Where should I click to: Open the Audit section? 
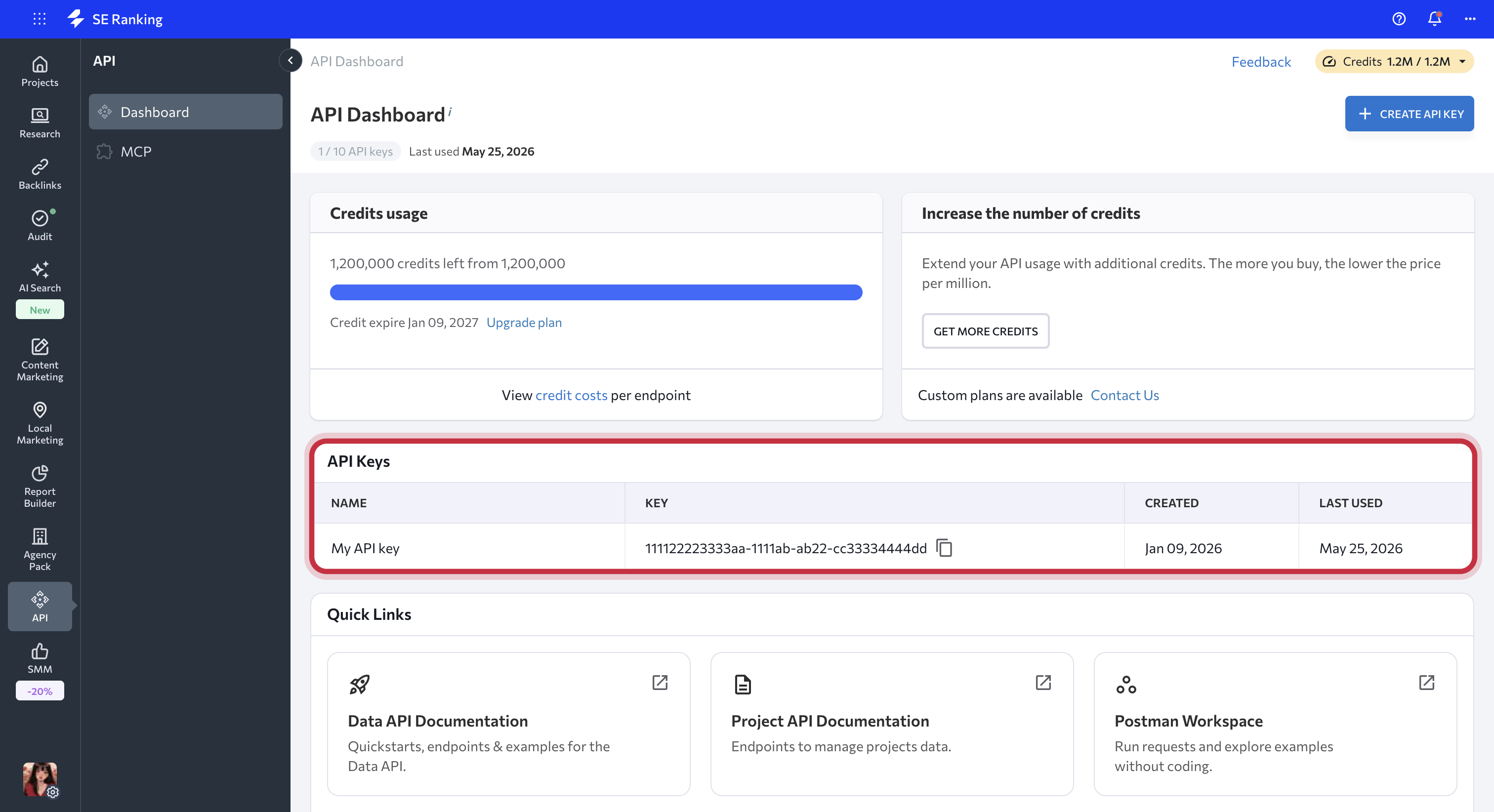pos(40,226)
